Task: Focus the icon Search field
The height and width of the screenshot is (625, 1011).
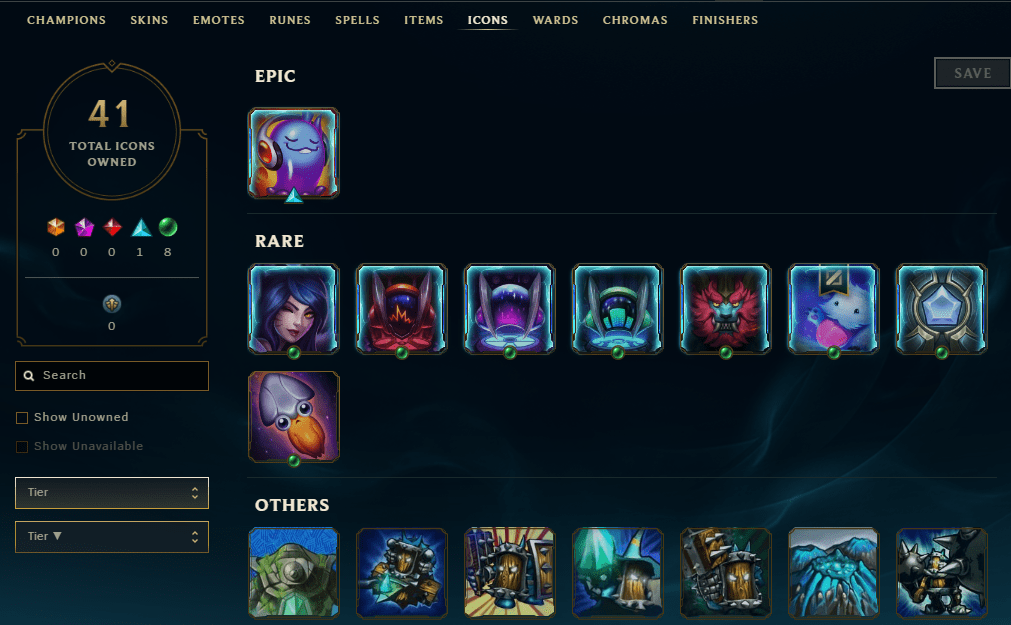Action: point(112,375)
